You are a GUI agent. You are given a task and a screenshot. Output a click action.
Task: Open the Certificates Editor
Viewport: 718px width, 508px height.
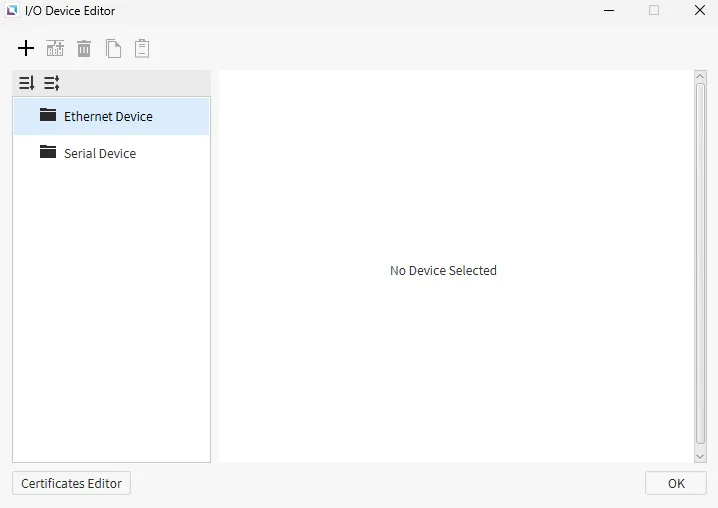tap(71, 483)
